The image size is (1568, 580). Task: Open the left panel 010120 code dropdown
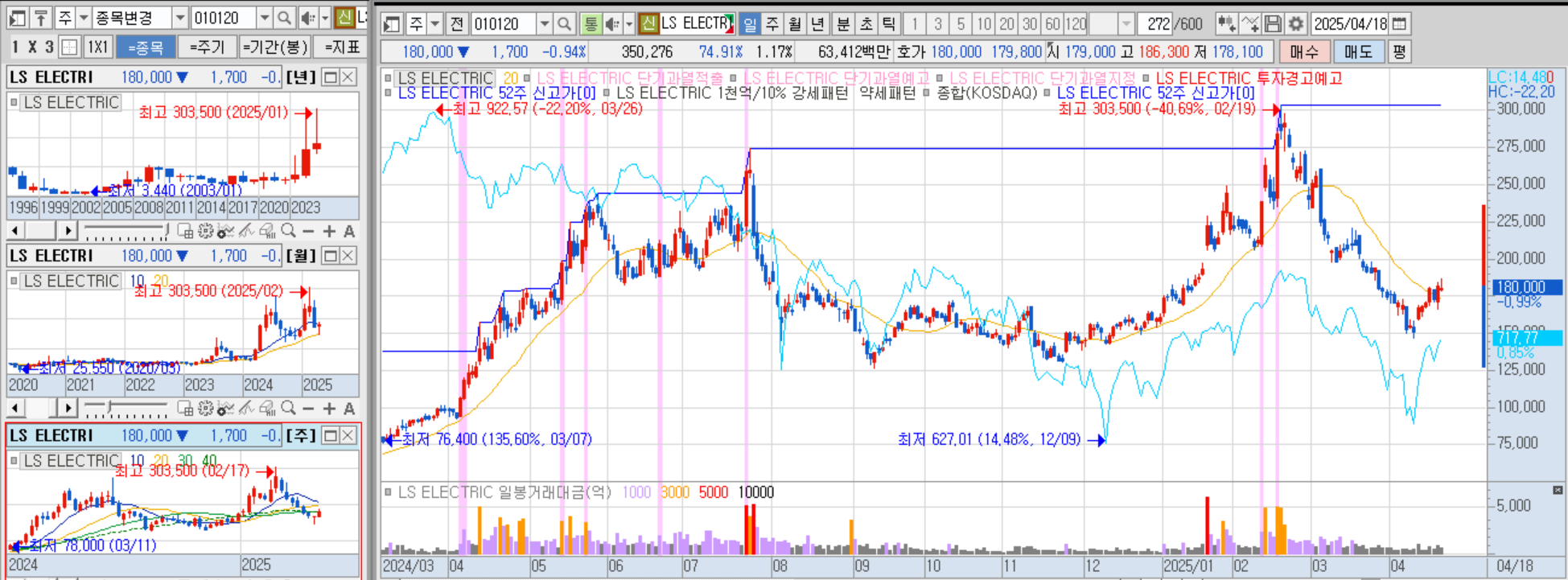(265, 18)
